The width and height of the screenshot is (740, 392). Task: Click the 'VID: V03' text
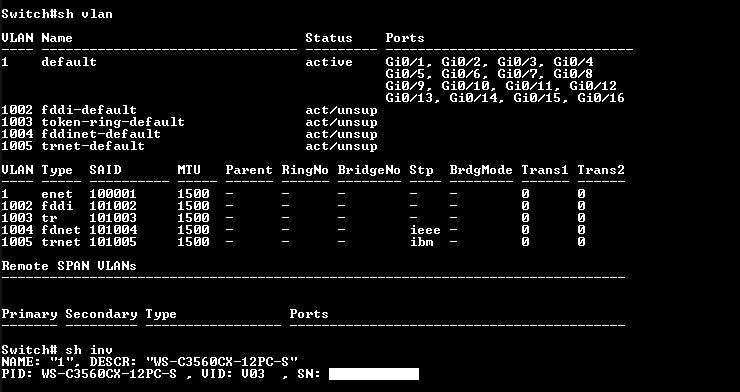point(233,374)
